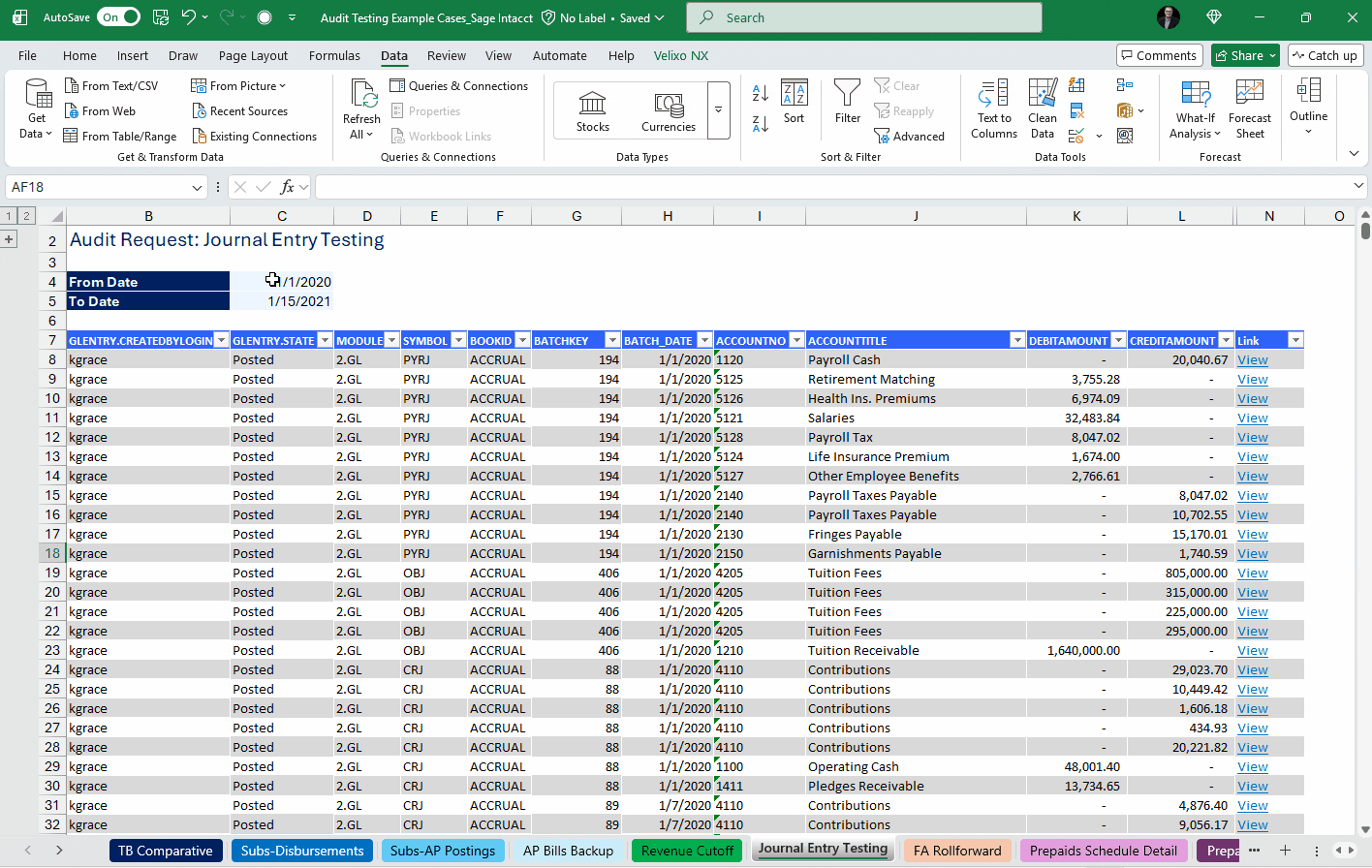Open Get Data menu

pos(37,109)
